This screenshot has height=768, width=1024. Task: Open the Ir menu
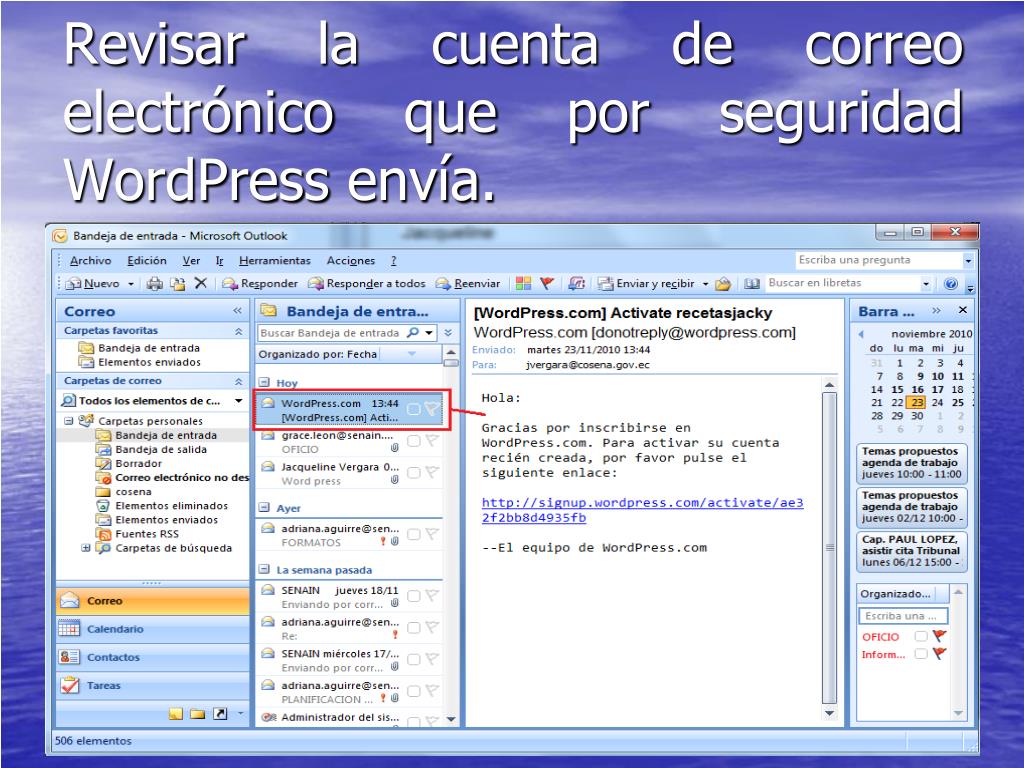[x=219, y=261]
